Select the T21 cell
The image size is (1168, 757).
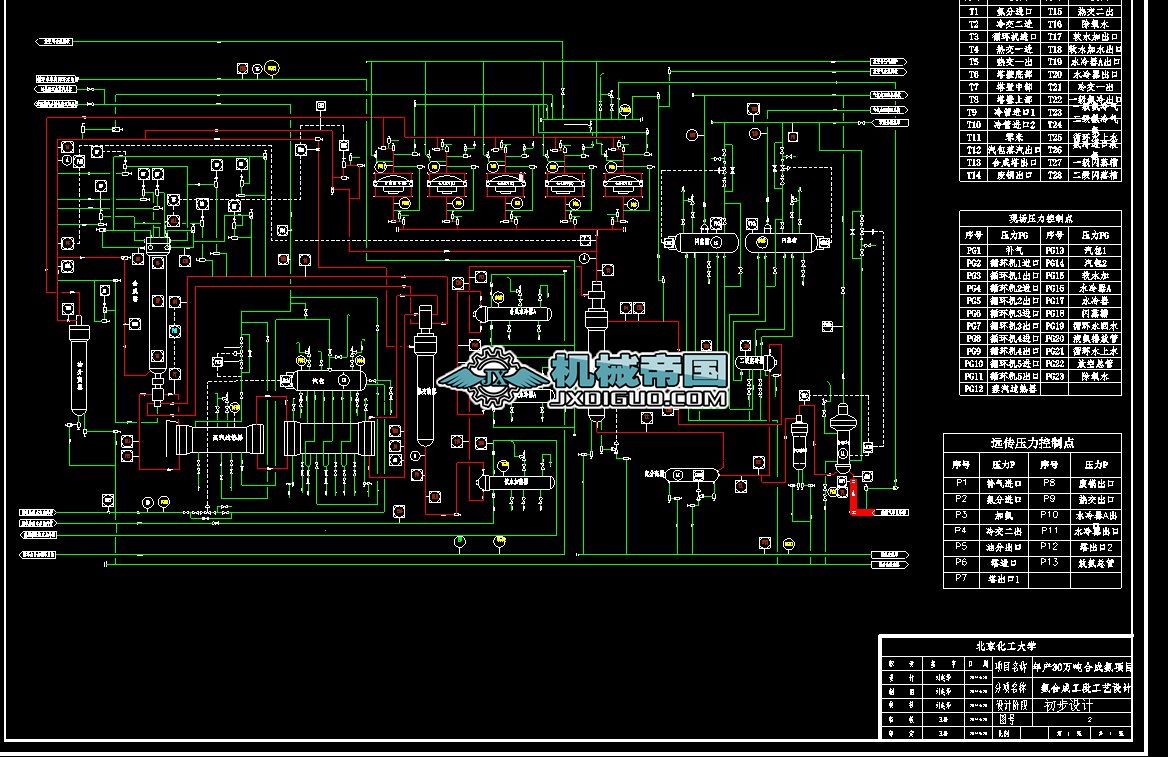click(1055, 87)
